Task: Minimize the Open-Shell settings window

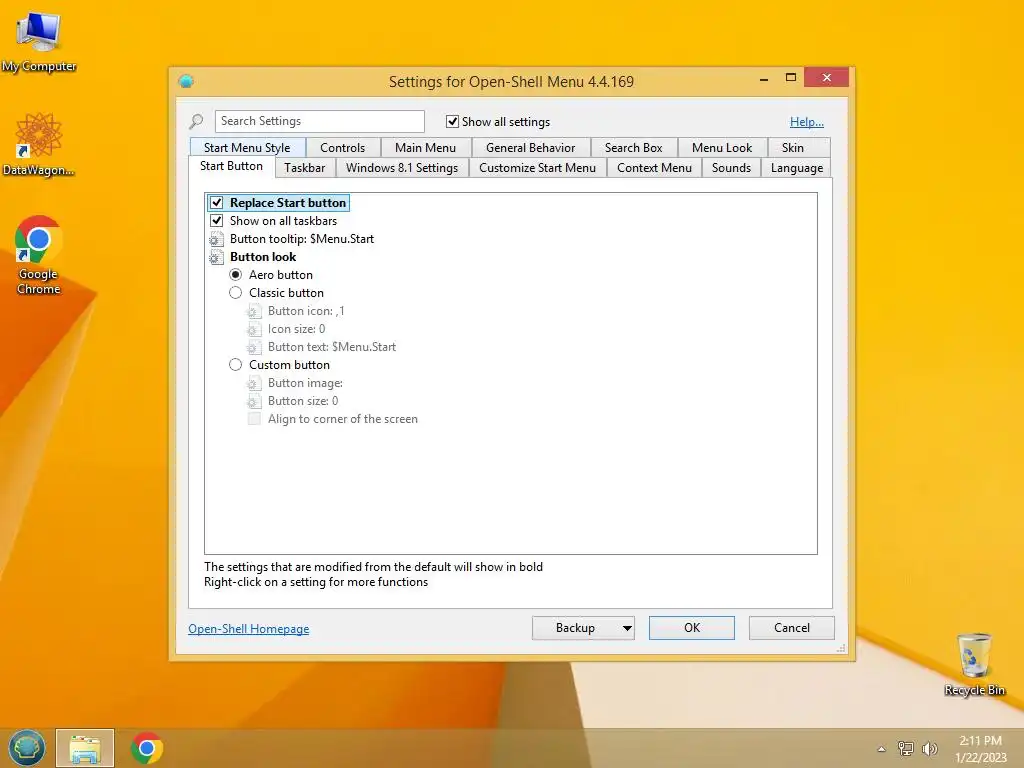Action: pyautogui.click(x=763, y=78)
